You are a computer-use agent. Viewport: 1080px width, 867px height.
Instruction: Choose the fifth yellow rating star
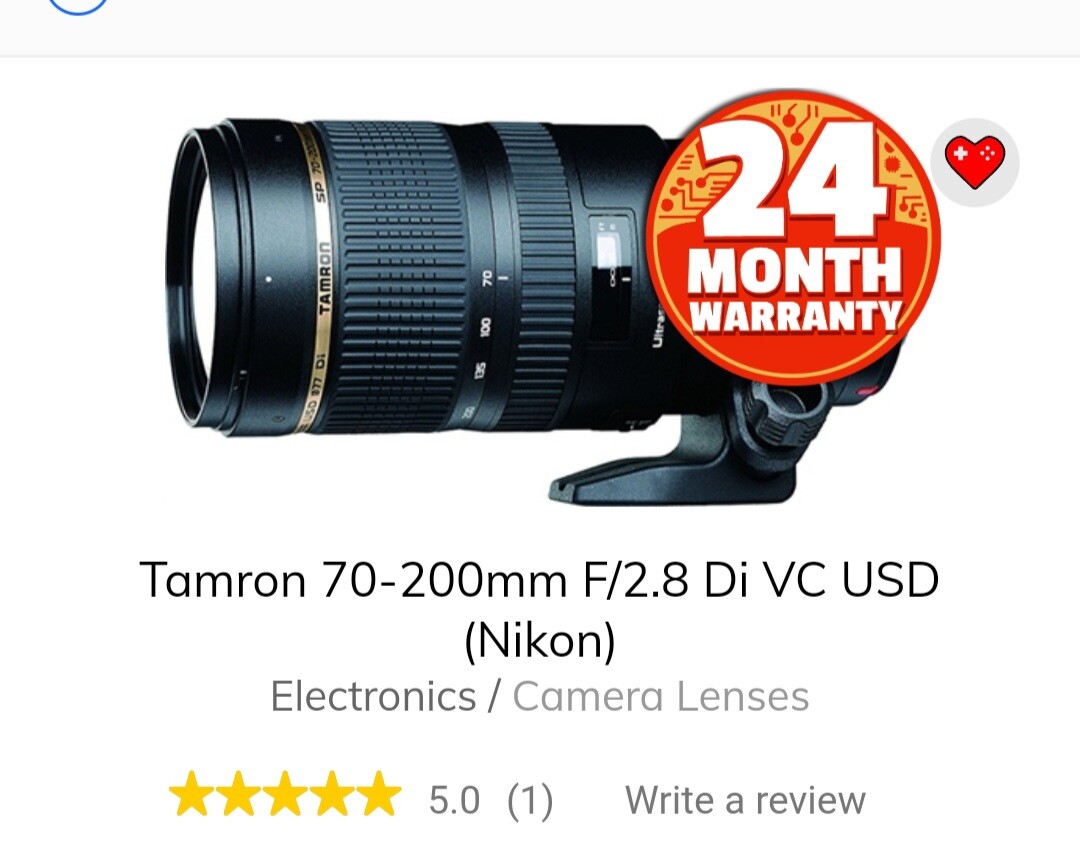(379, 794)
